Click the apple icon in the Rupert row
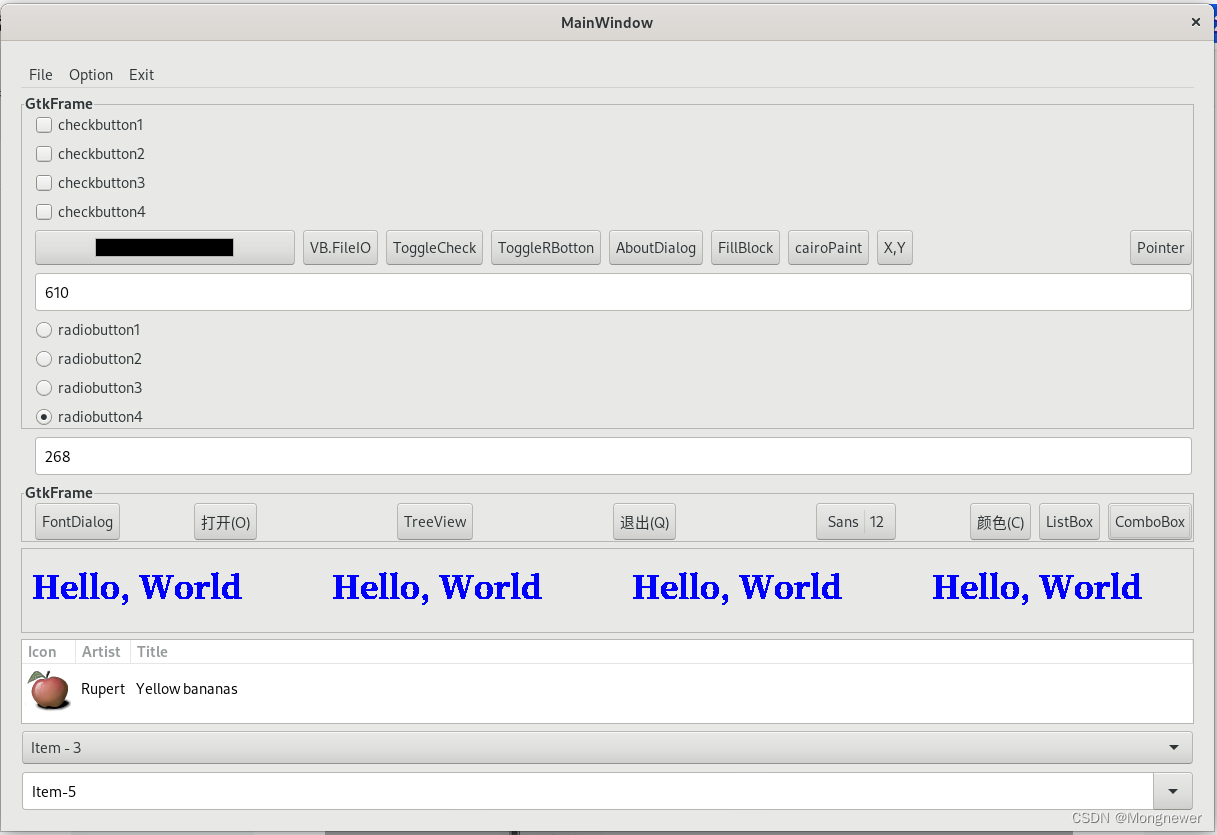Image resolution: width=1217 pixels, height=835 pixels. [x=48, y=689]
